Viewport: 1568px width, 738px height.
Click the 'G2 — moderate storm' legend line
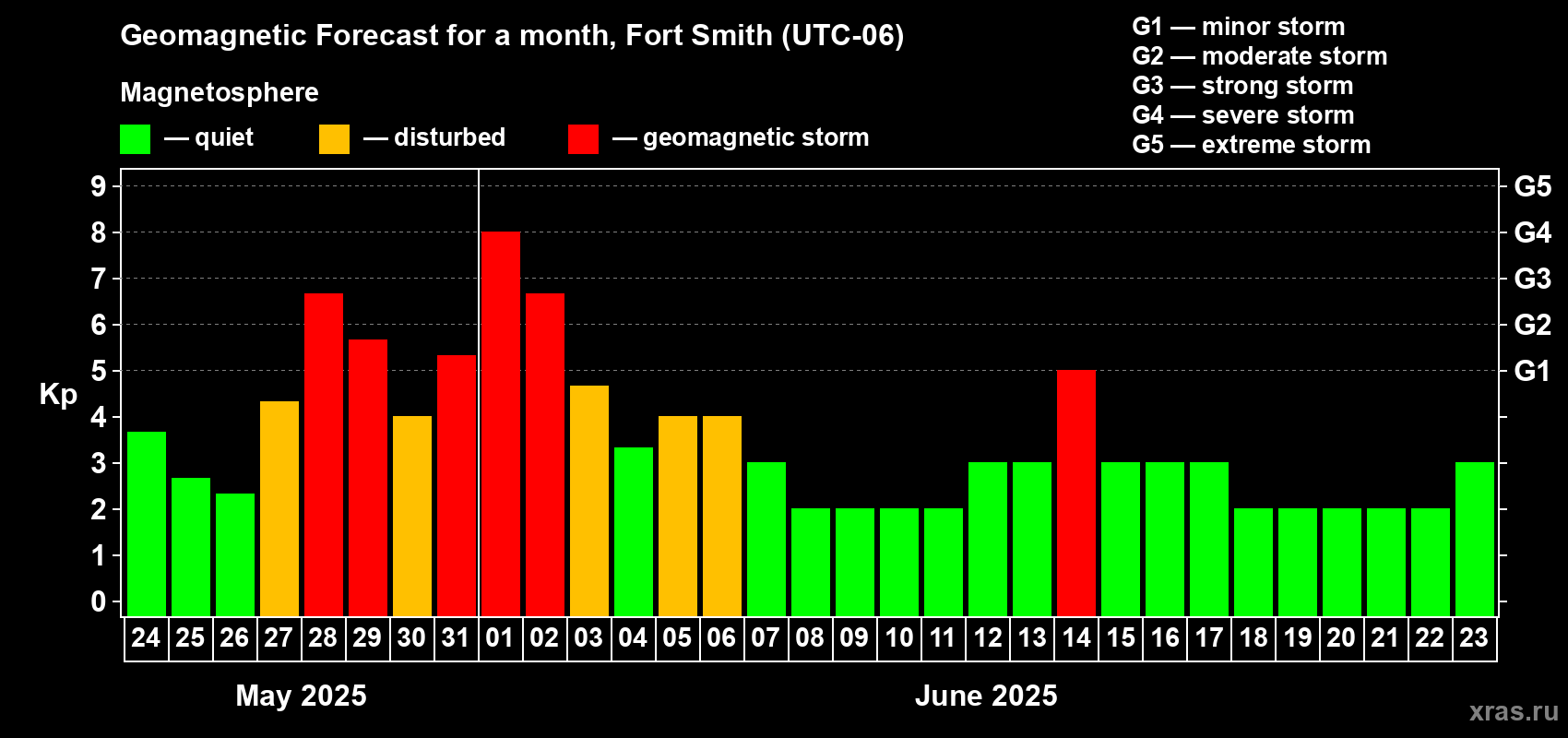click(x=1260, y=56)
